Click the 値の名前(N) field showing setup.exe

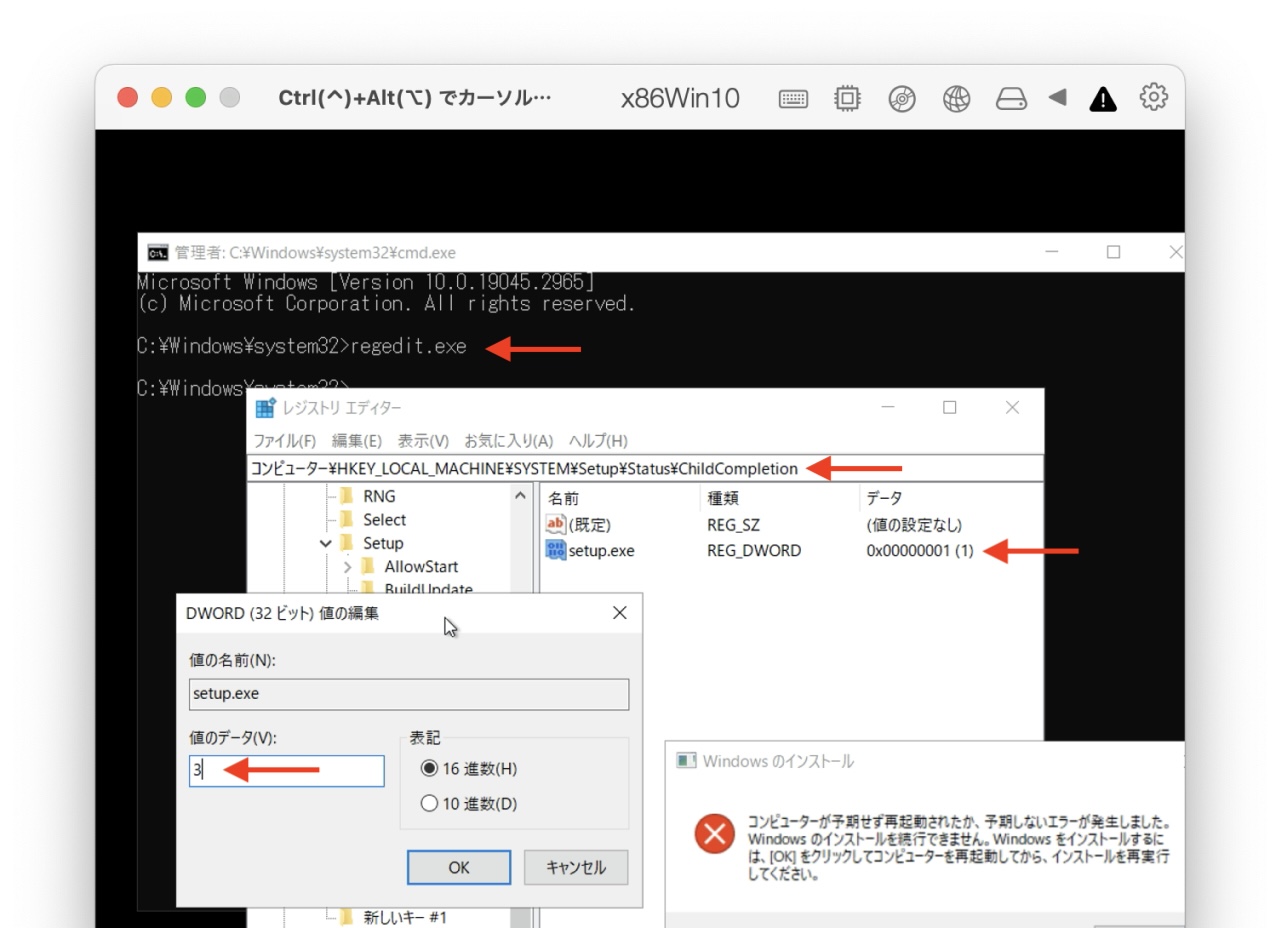coord(409,695)
